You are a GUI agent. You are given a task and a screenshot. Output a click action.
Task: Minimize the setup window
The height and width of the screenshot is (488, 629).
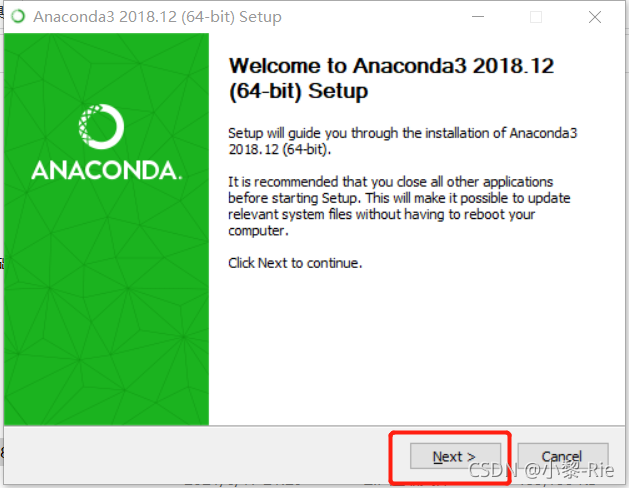(x=478, y=17)
